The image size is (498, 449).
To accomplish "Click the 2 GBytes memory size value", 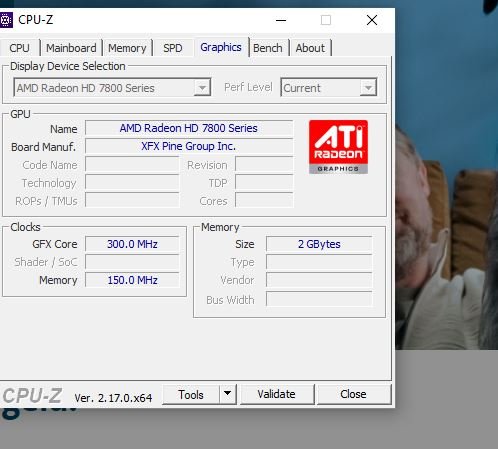I will pos(319,244).
